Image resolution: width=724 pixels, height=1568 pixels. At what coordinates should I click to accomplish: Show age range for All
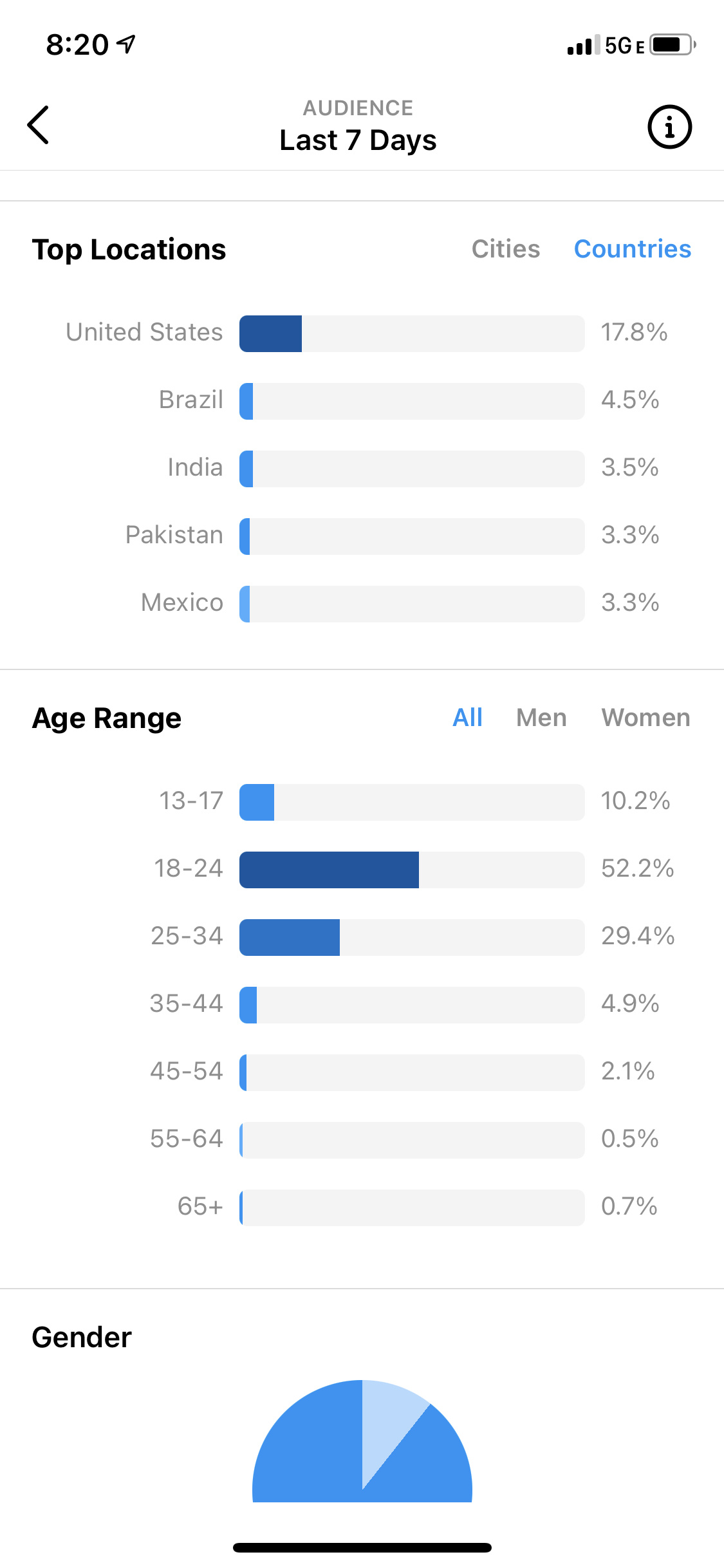tap(467, 718)
